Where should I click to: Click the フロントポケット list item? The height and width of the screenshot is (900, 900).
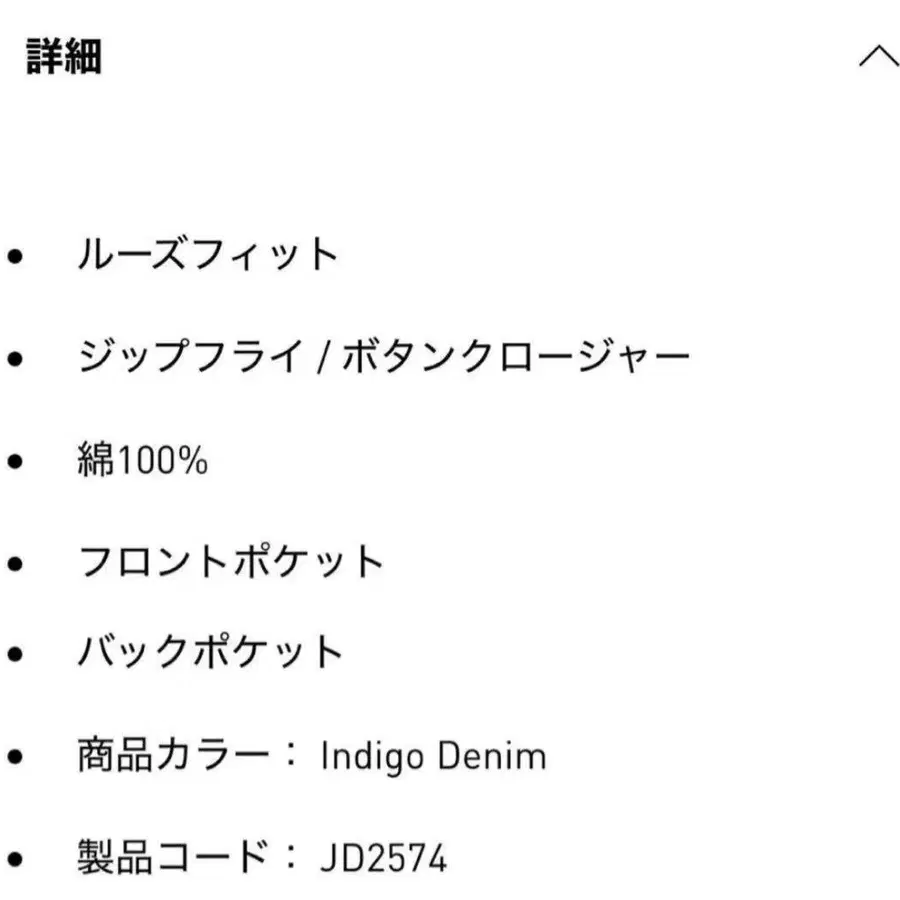tap(231, 562)
